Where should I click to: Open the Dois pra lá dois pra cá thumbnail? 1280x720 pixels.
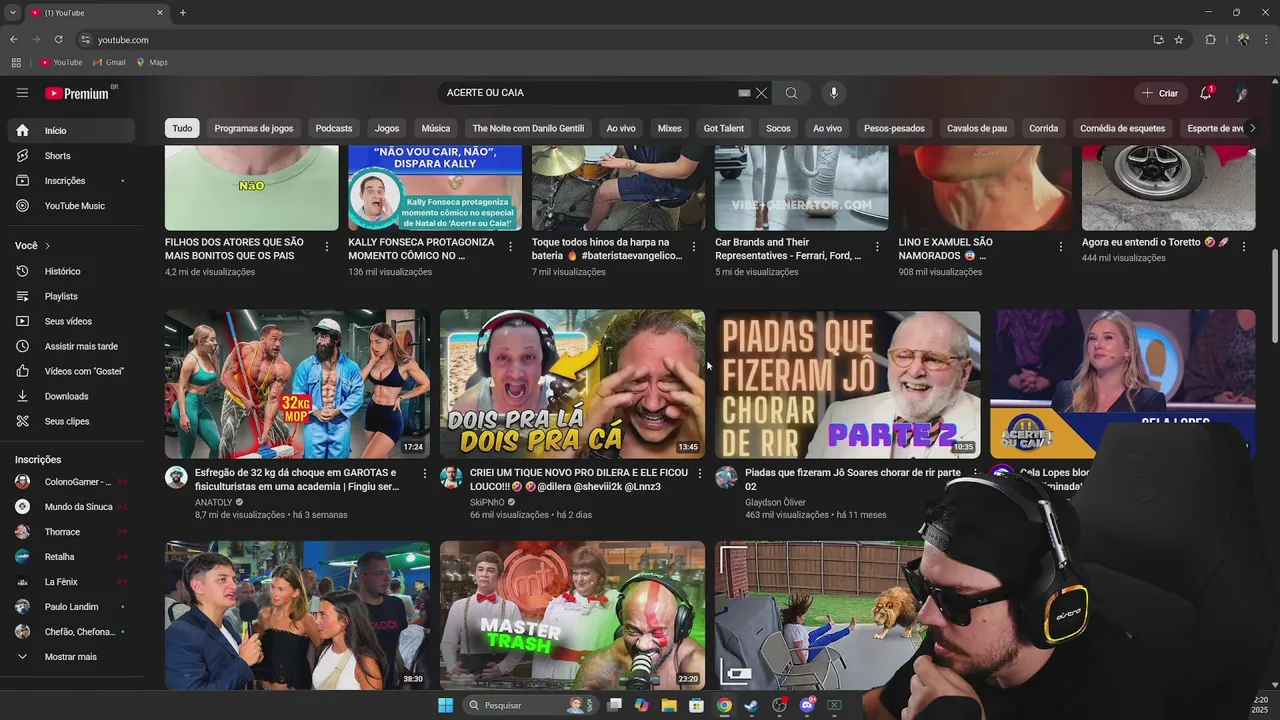click(572, 384)
